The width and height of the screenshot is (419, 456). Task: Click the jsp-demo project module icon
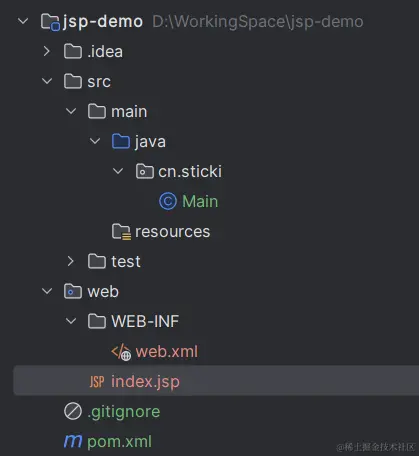[x=50, y=22]
